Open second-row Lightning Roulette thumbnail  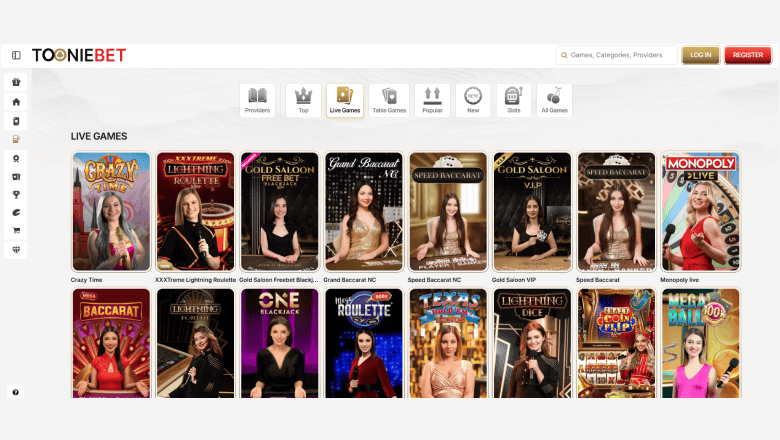coord(195,343)
